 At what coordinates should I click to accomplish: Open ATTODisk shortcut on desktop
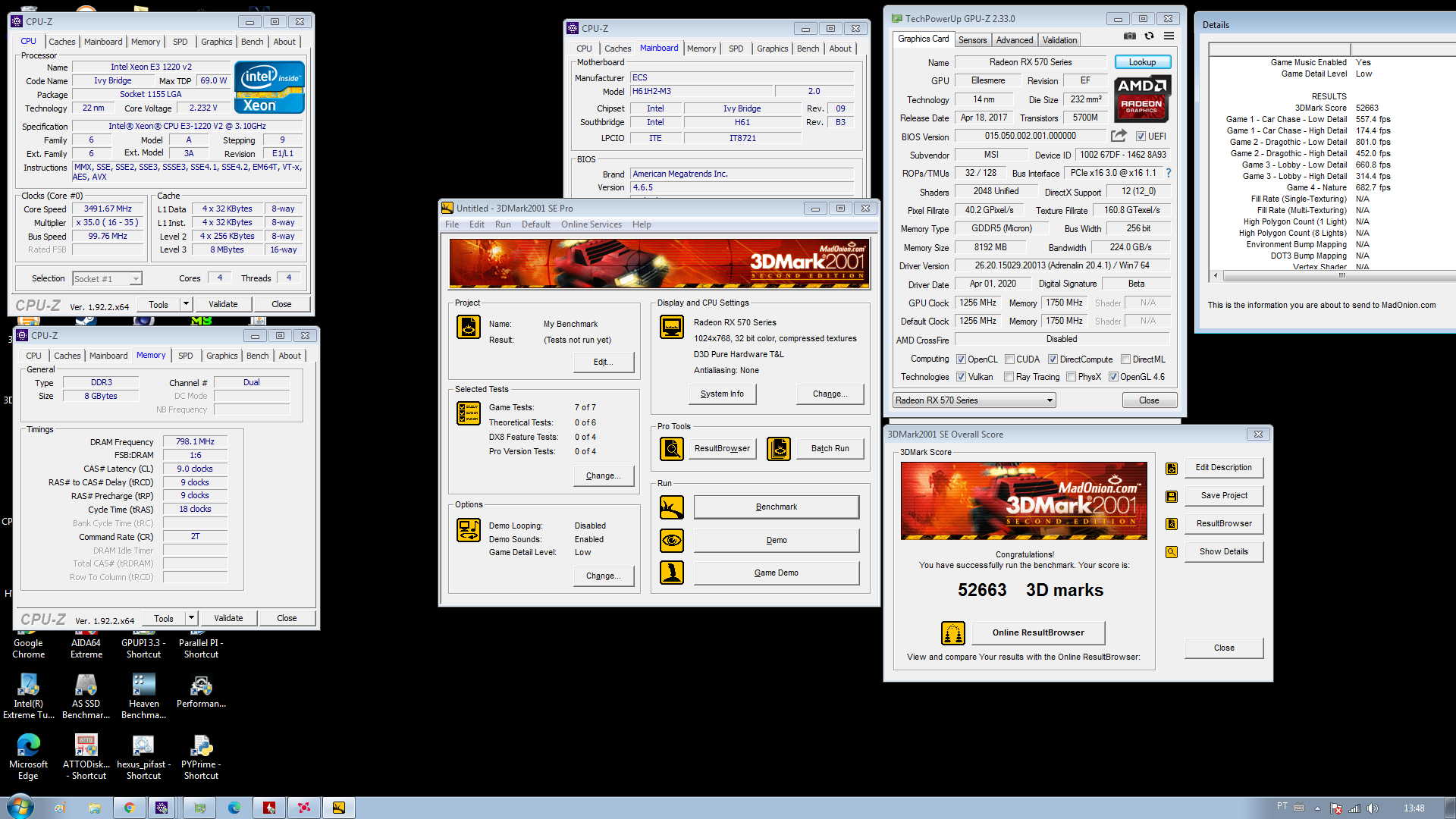pos(86,757)
